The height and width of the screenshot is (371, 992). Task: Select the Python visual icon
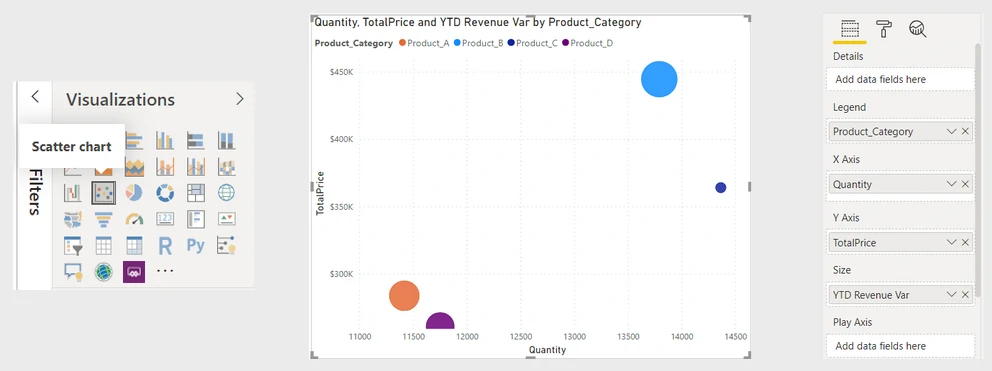[x=195, y=246]
